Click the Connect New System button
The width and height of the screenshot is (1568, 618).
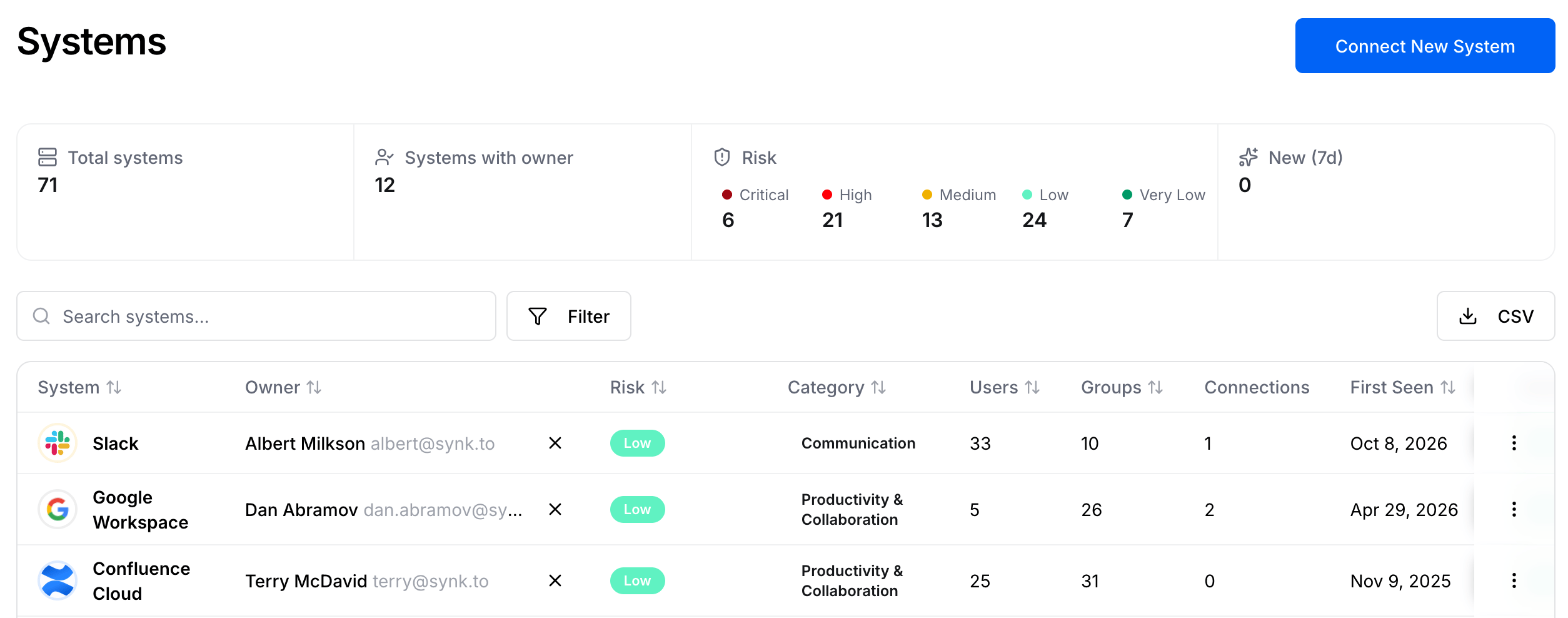click(1425, 46)
